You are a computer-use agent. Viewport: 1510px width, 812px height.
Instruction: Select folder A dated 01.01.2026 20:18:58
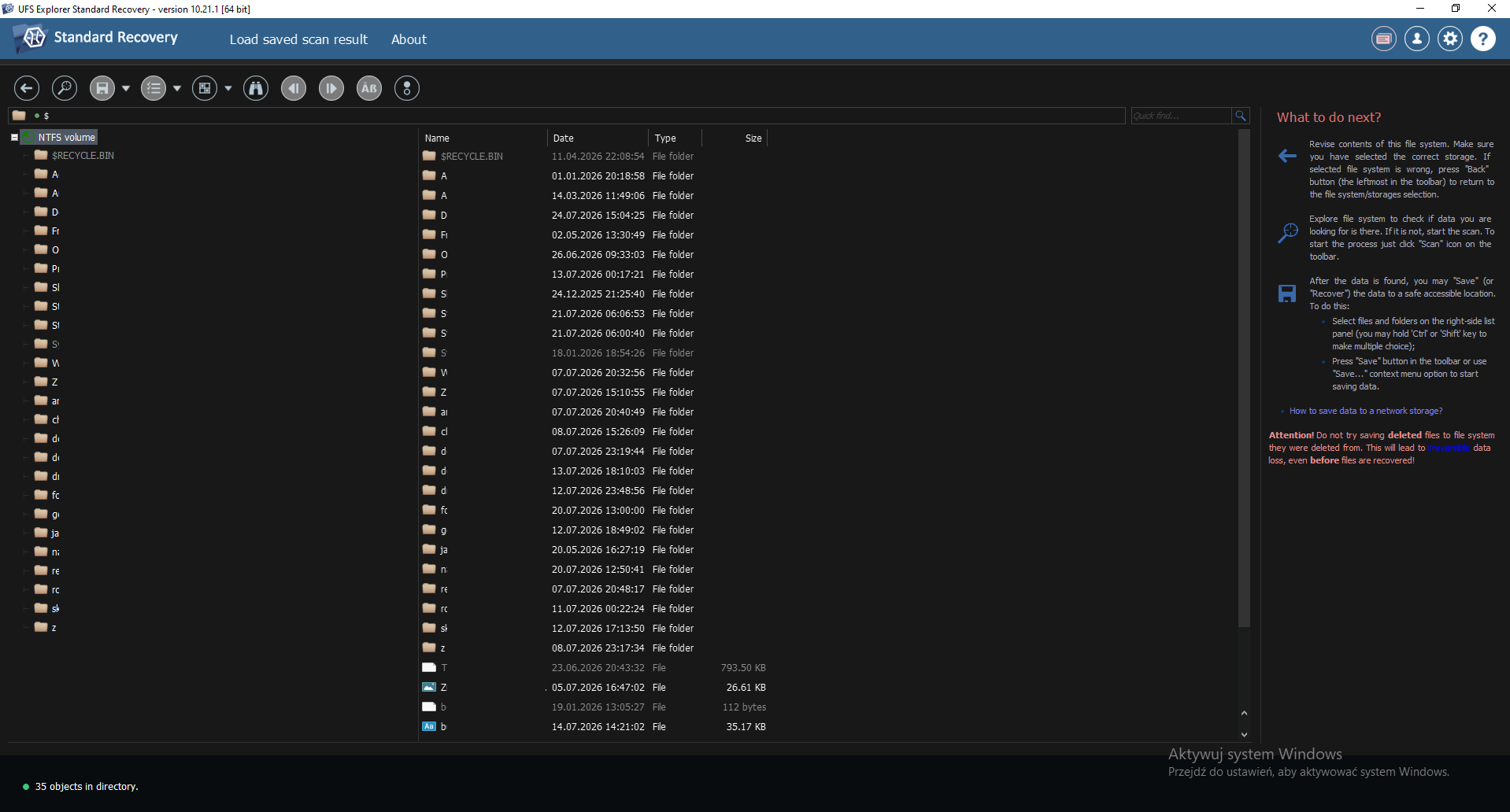(594, 176)
